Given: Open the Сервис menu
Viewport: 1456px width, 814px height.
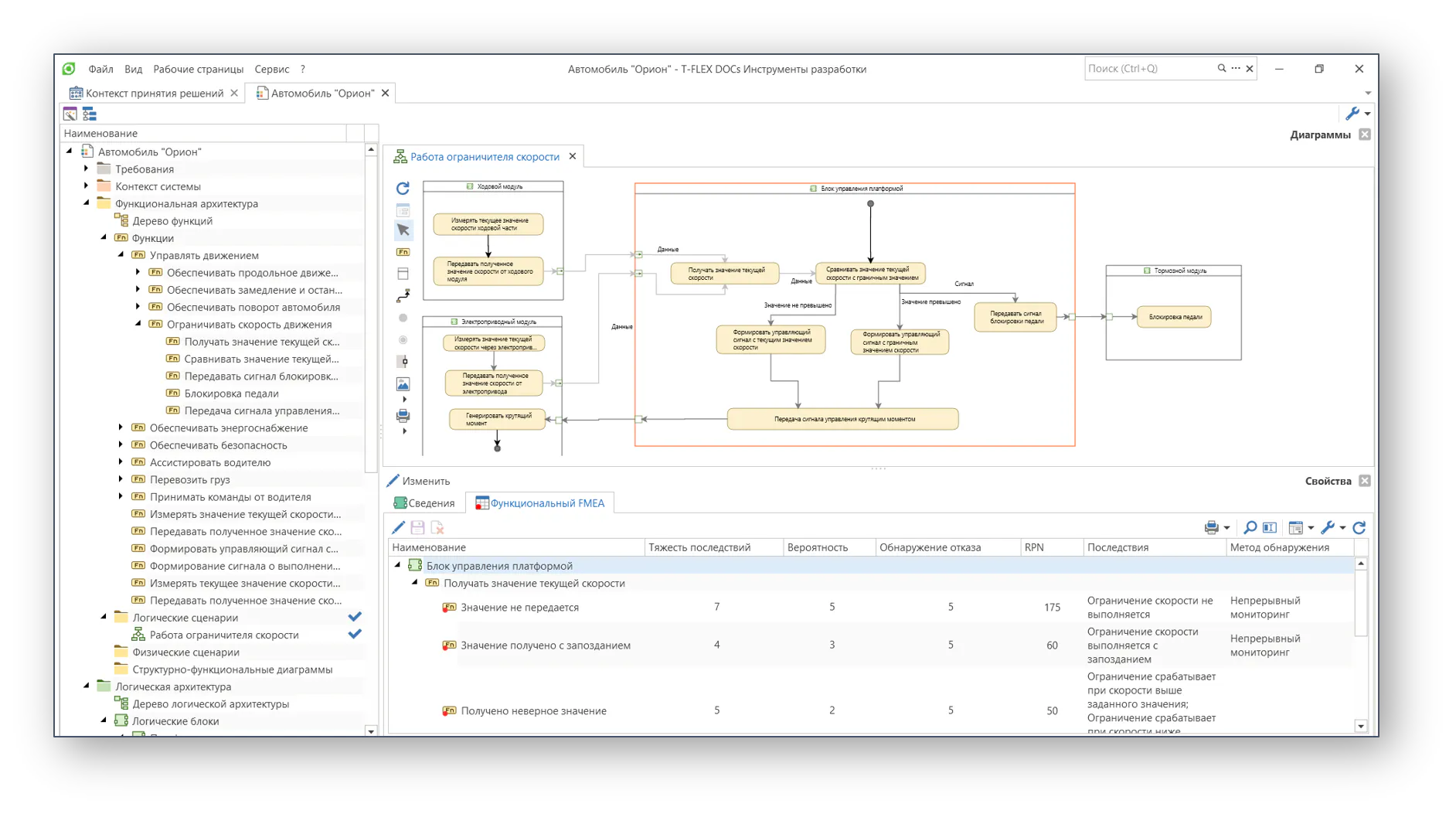Looking at the screenshot, I should (x=271, y=69).
